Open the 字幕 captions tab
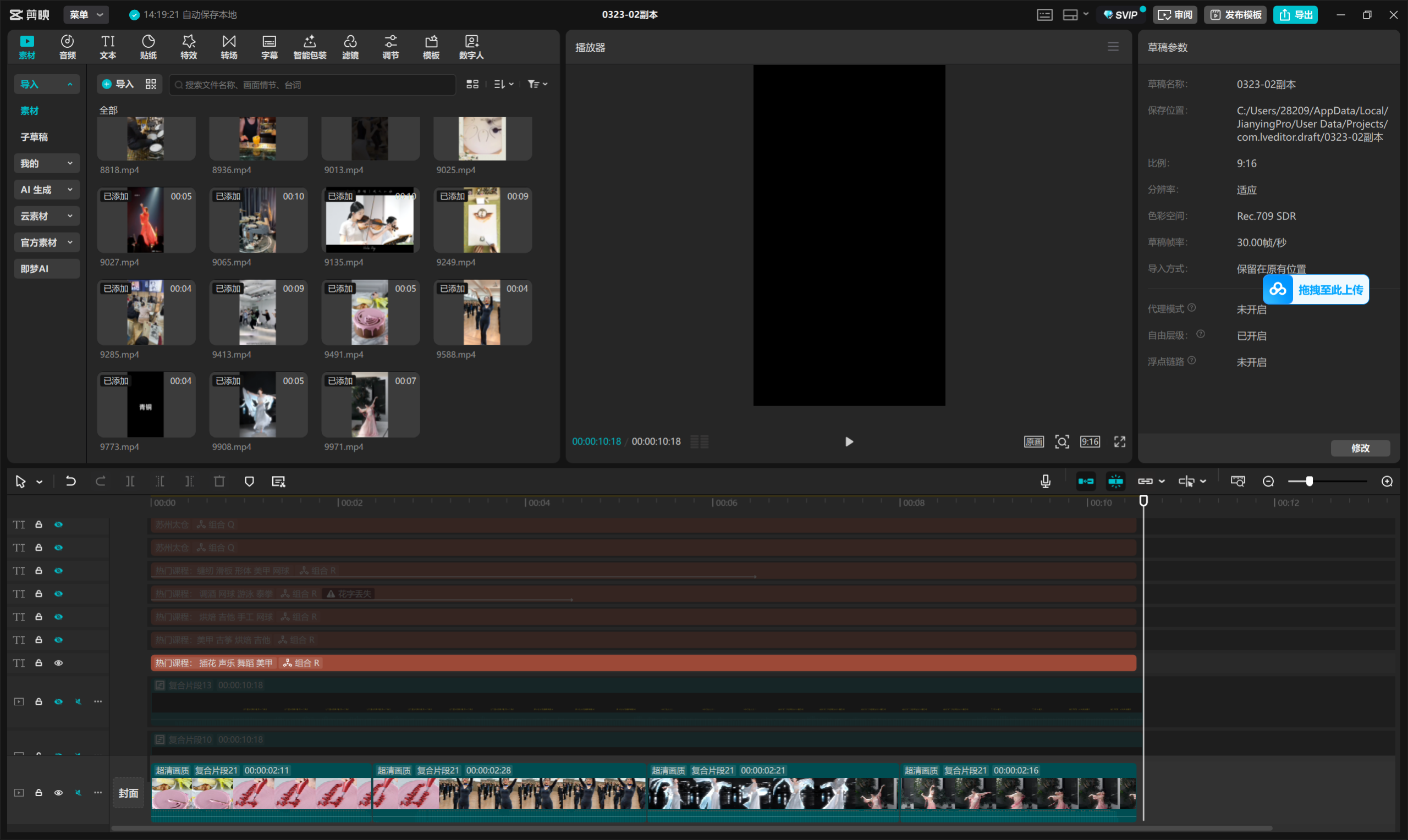The image size is (1408, 840). coord(269,46)
